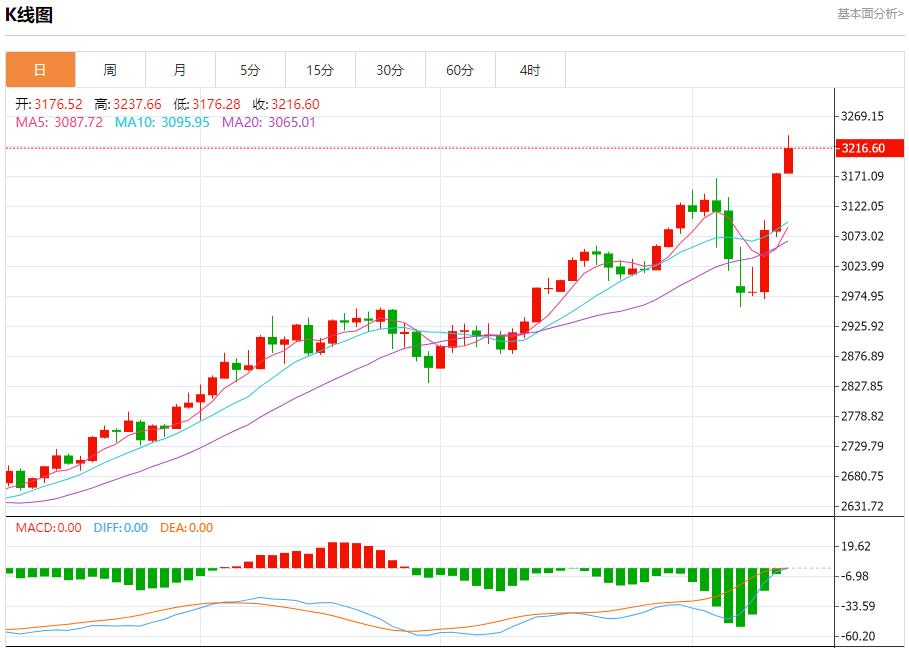Select the 4时 timeframe

click(x=530, y=70)
